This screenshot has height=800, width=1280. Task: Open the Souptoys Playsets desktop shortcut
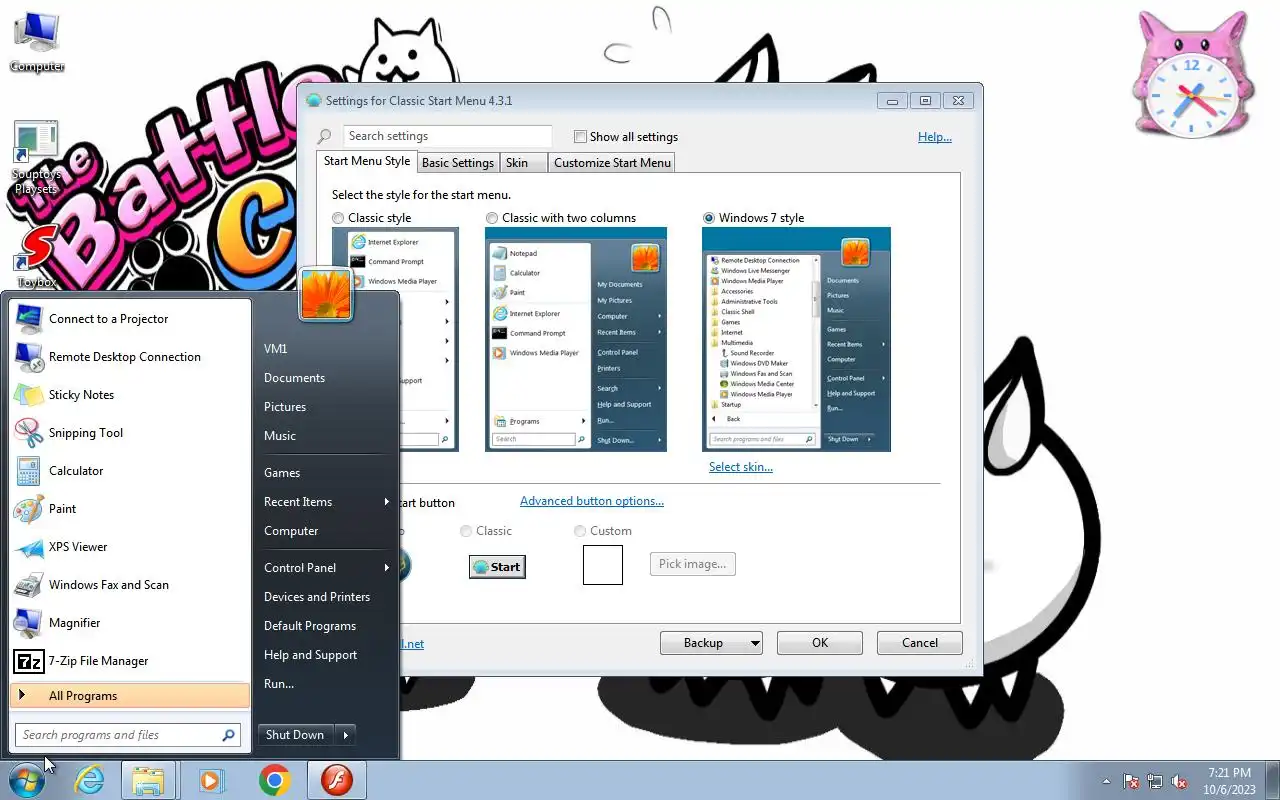coord(36,158)
